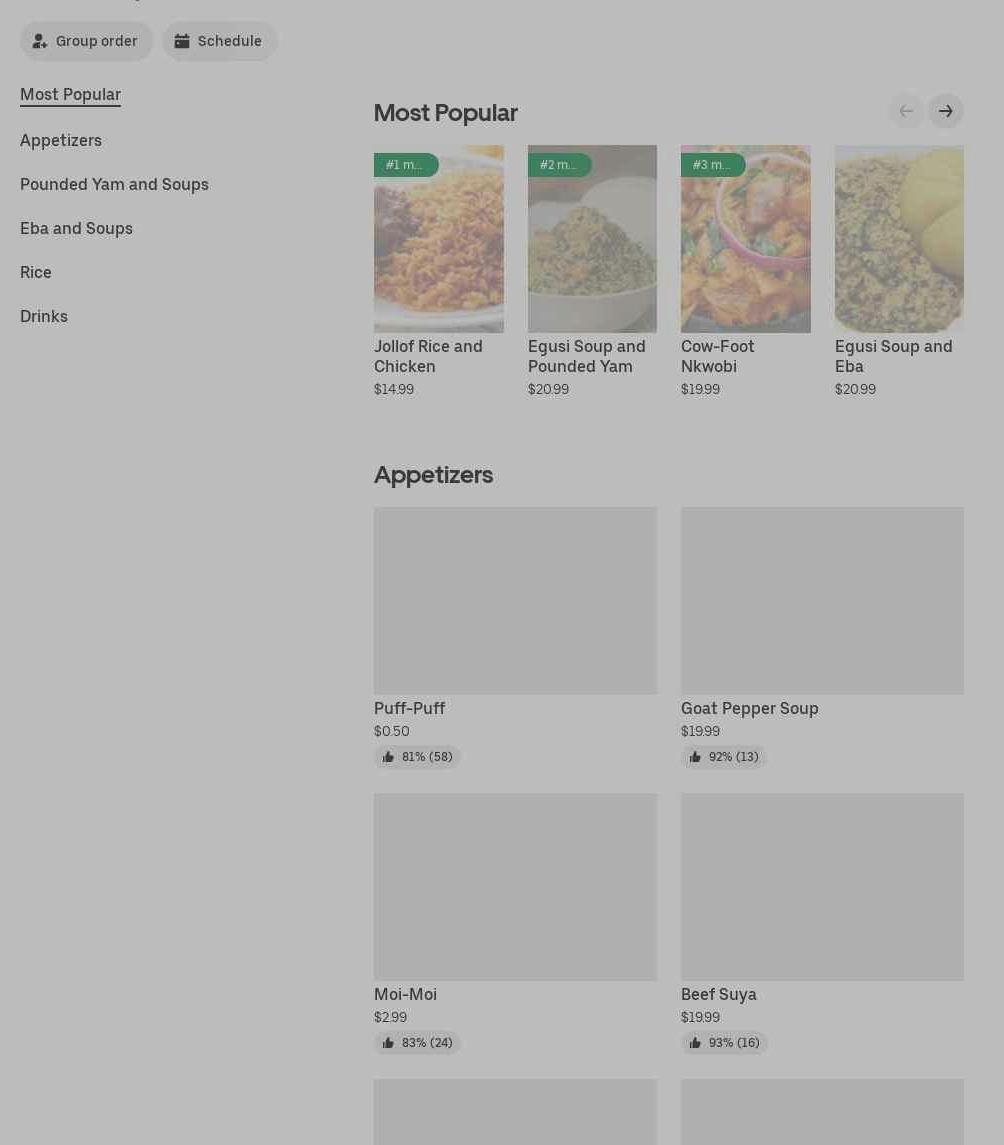Navigate to the Drinks category

(x=44, y=316)
